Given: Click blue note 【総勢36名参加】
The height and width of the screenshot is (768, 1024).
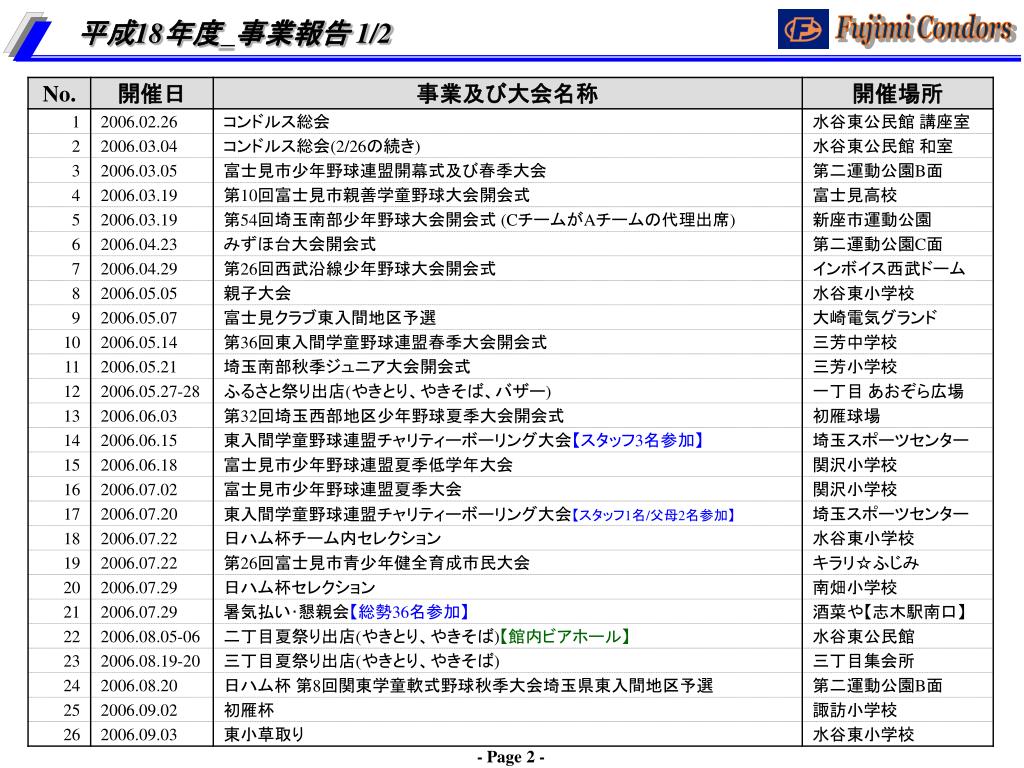Looking at the screenshot, I should 409,612.
